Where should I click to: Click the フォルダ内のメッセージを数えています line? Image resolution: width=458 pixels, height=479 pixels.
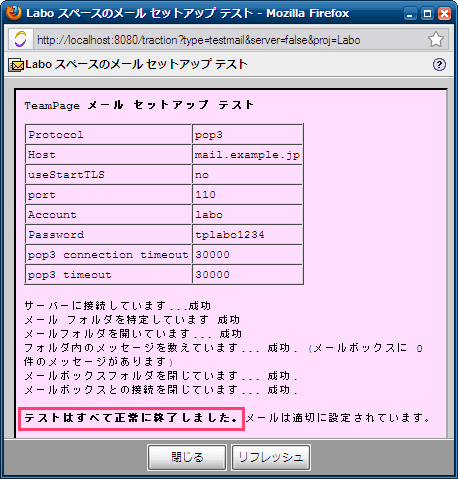223,355
